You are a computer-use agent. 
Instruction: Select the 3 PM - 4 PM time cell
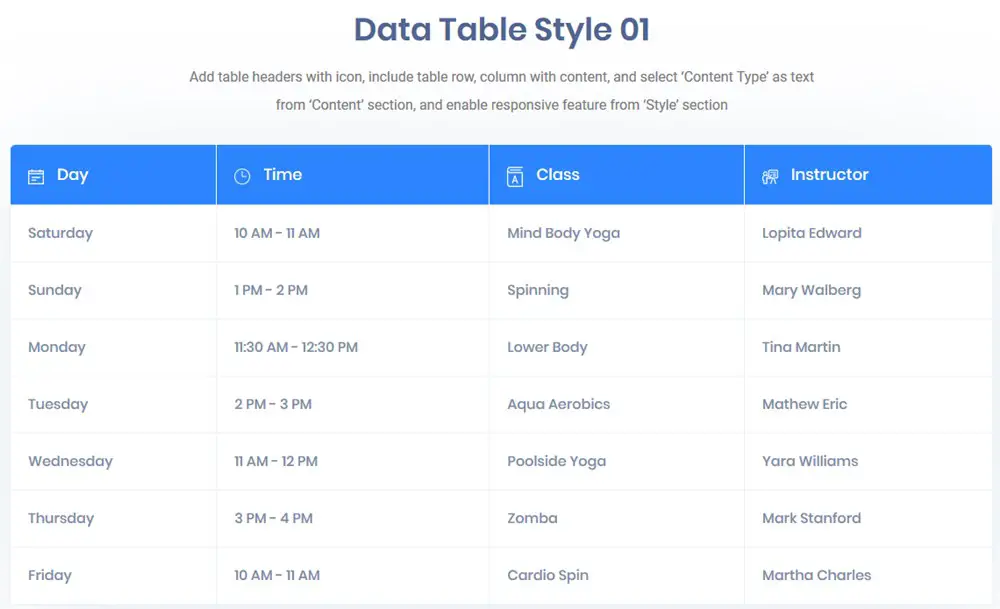click(273, 518)
